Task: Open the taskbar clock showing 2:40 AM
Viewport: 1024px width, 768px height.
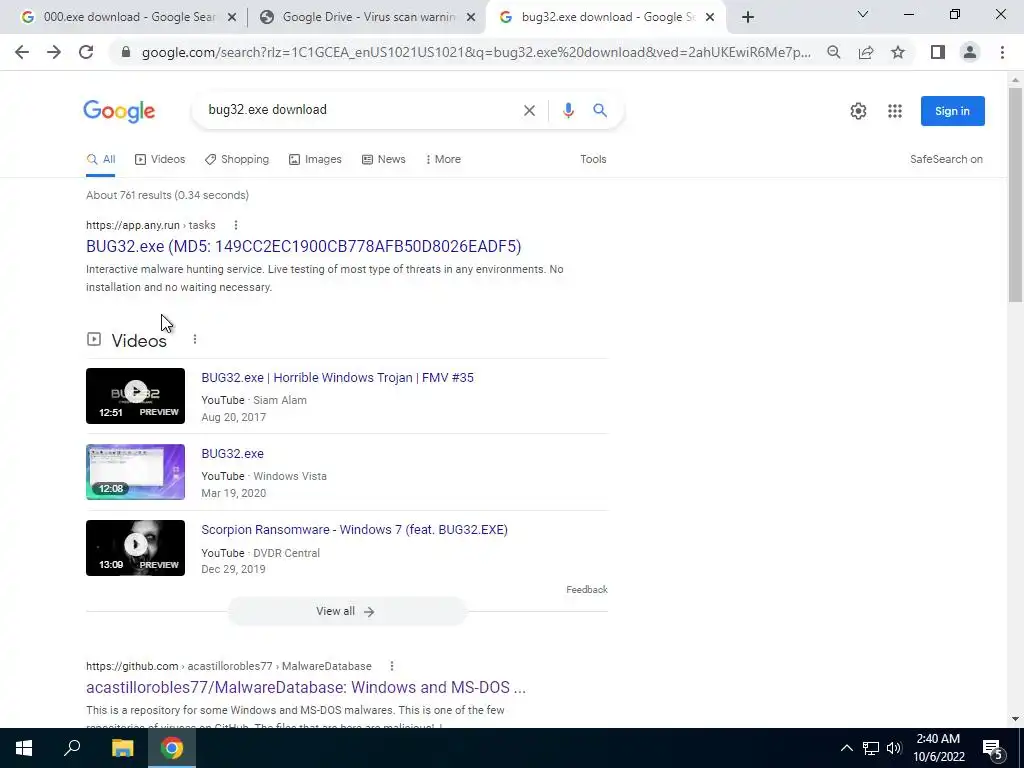Action: point(938,748)
